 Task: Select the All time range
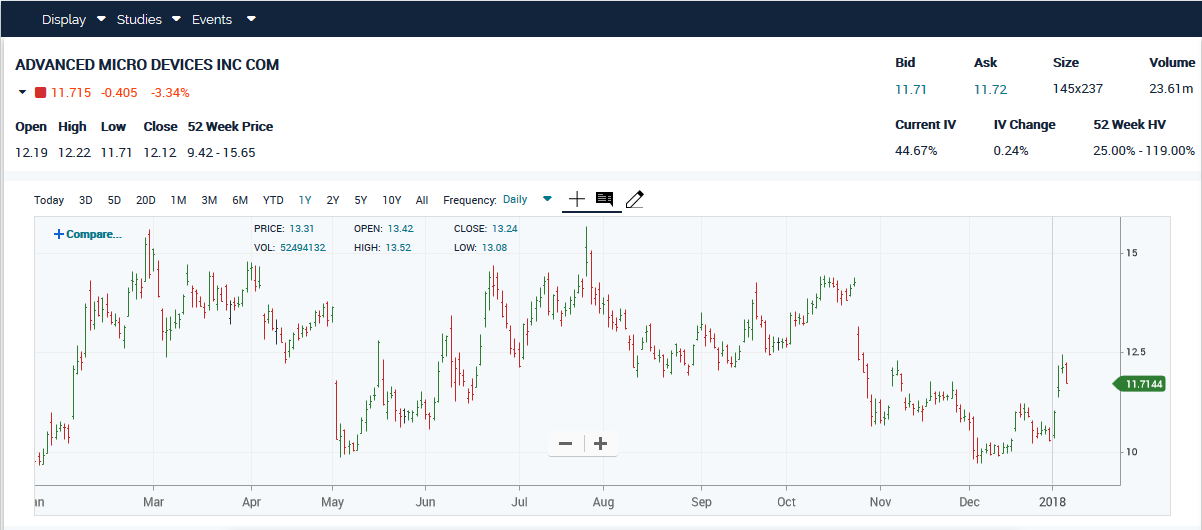422,200
